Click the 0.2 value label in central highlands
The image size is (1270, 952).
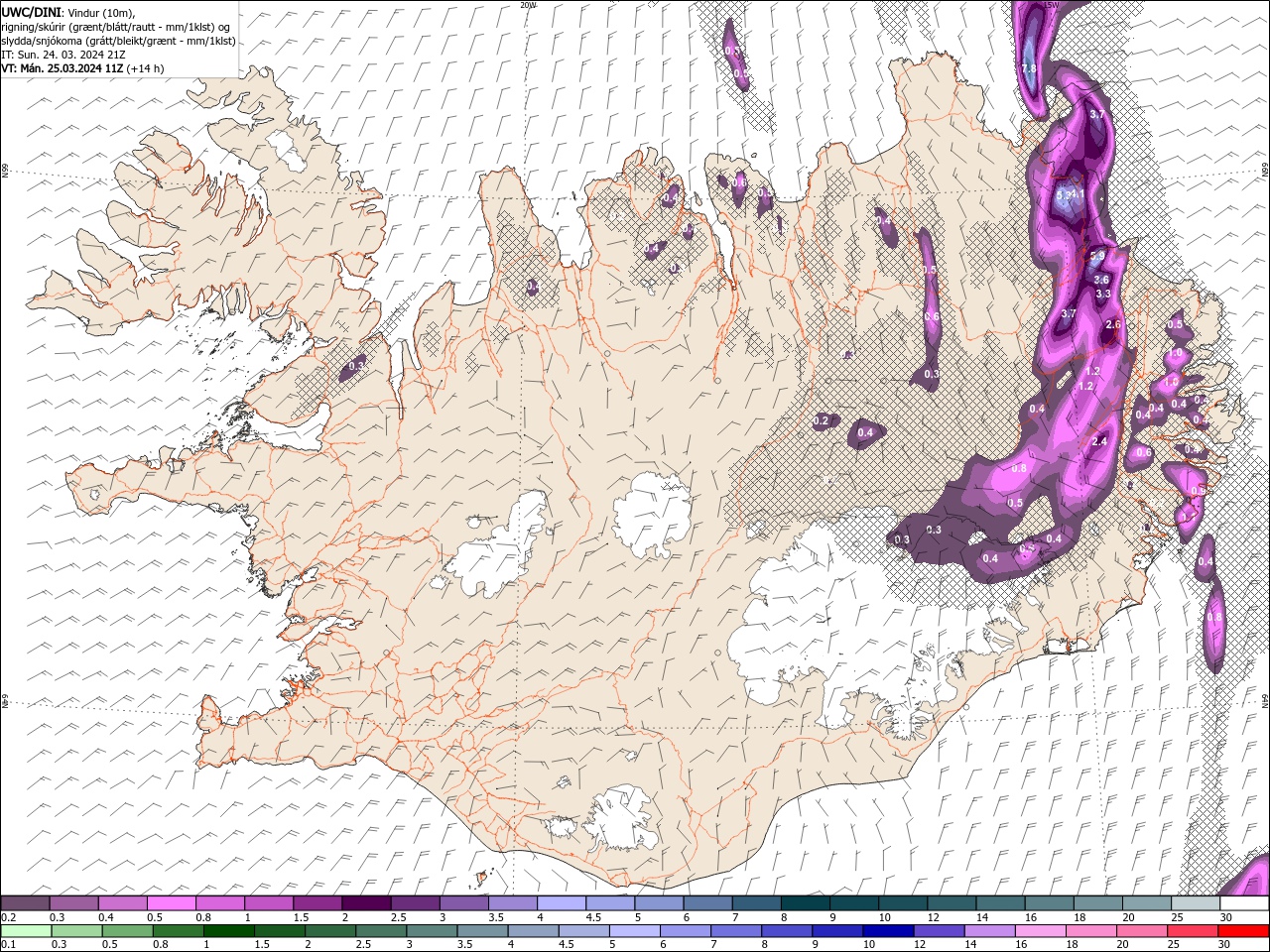coord(821,421)
